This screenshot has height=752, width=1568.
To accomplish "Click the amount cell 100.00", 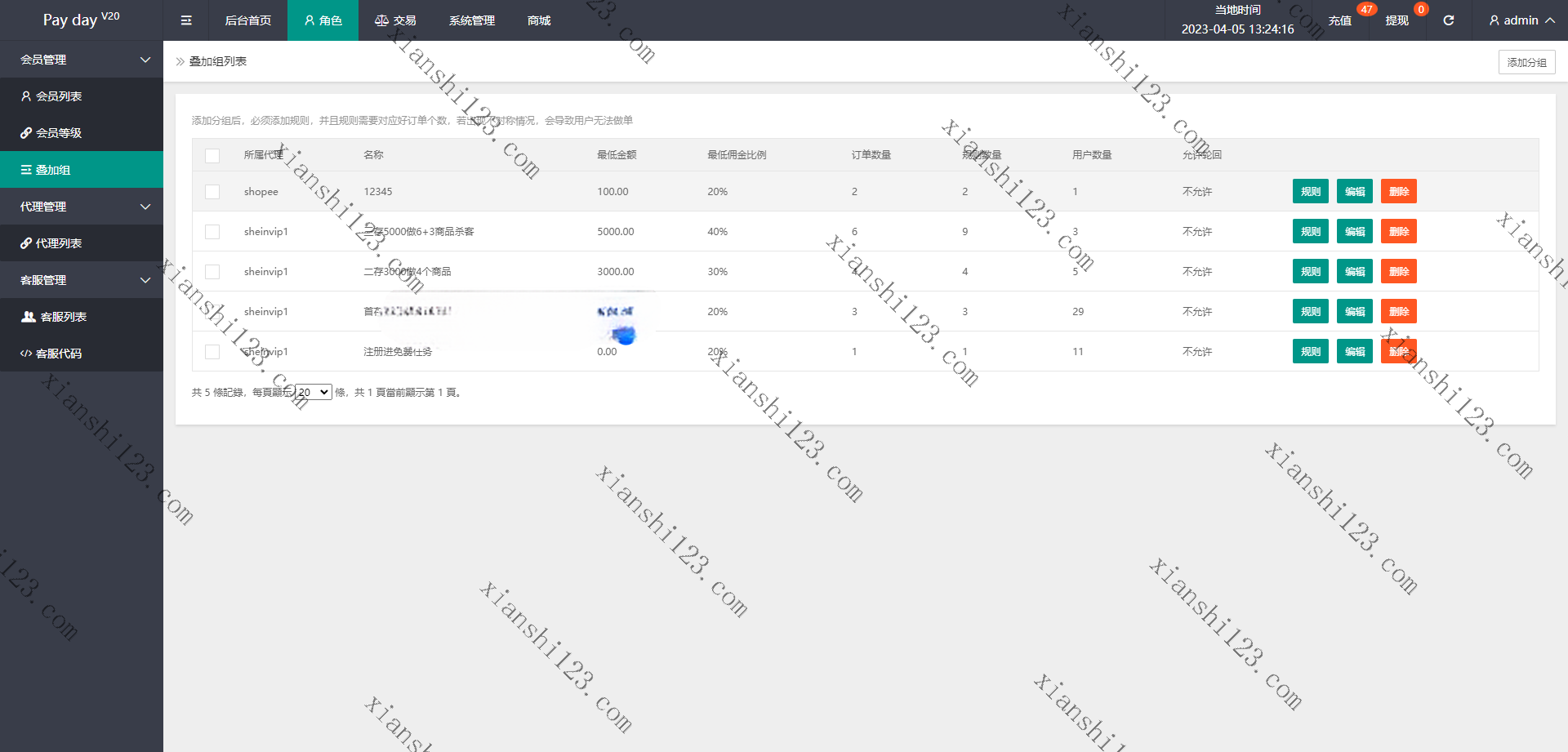I will point(612,192).
